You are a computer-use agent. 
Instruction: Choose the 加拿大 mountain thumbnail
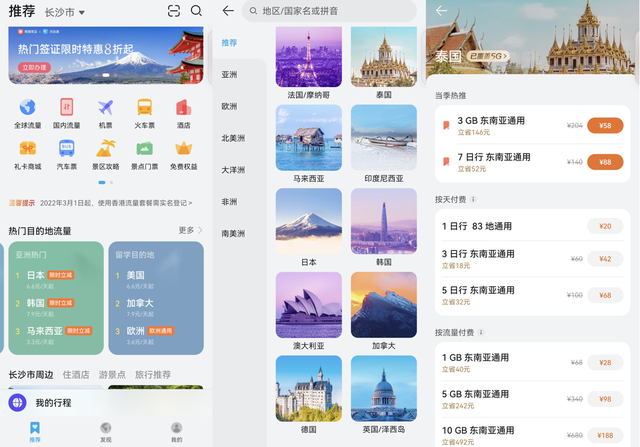(384, 305)
